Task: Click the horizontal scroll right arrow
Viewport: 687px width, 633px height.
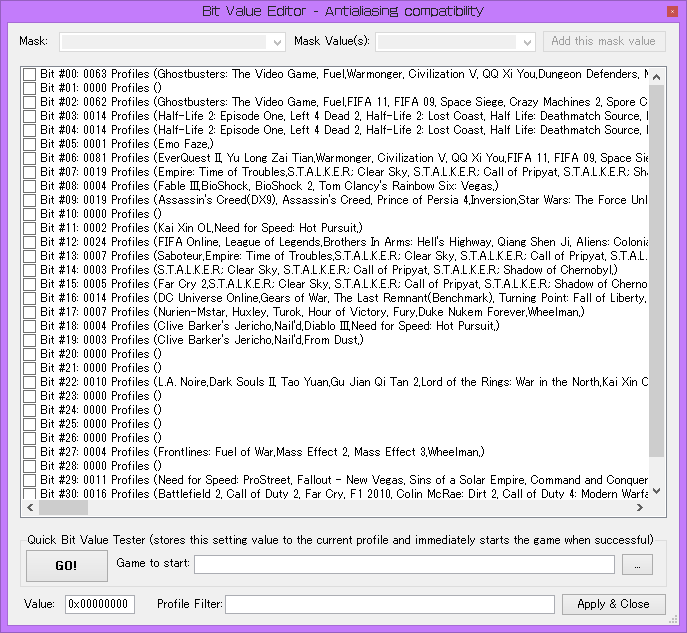Action: pos(640,507)
